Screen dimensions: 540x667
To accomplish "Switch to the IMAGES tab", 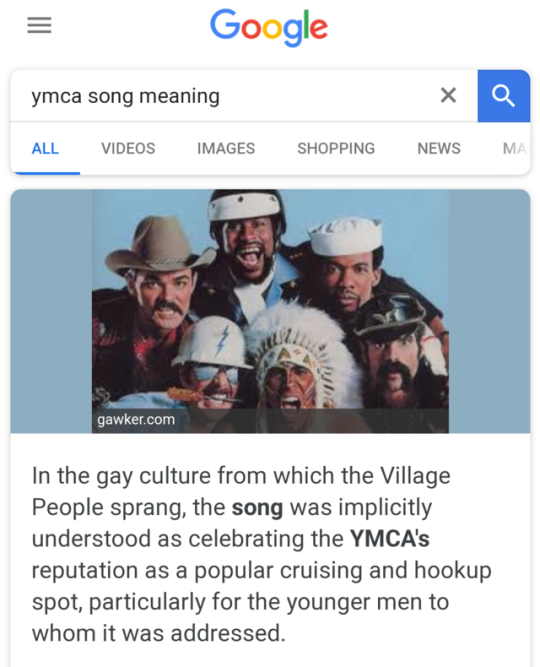I will pos(226,148).
